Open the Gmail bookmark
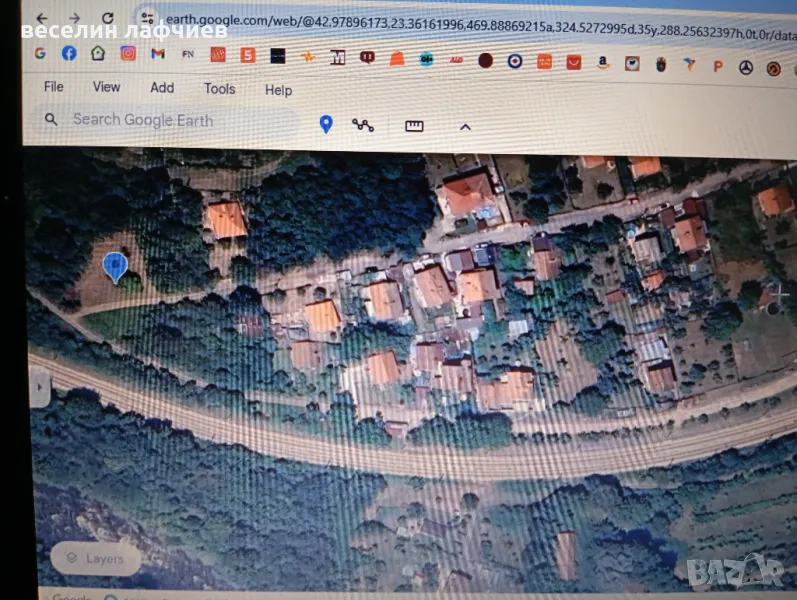This screenshot has width=797, height=600. coord(157,54)
